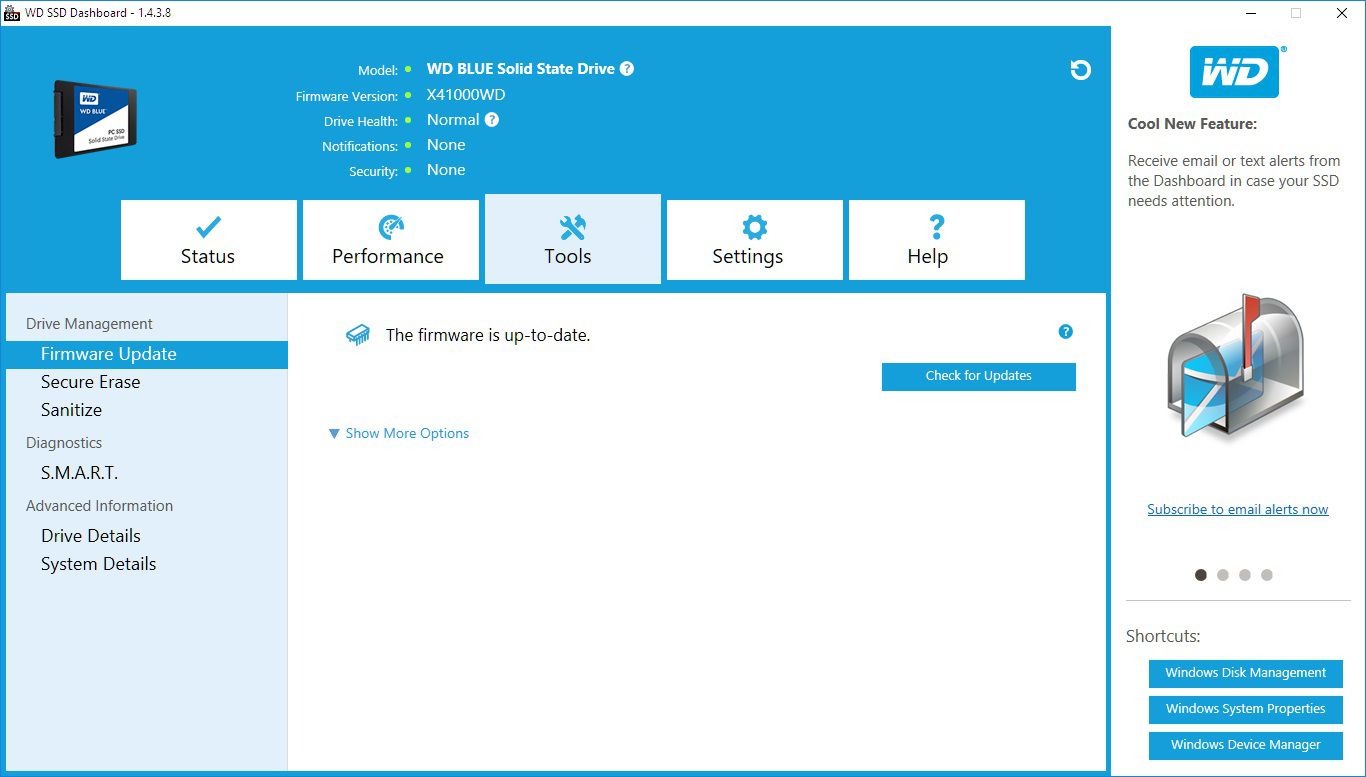Expand Show More Options
This screenshot has height=777, width=1366.
[x=399, y=433]
